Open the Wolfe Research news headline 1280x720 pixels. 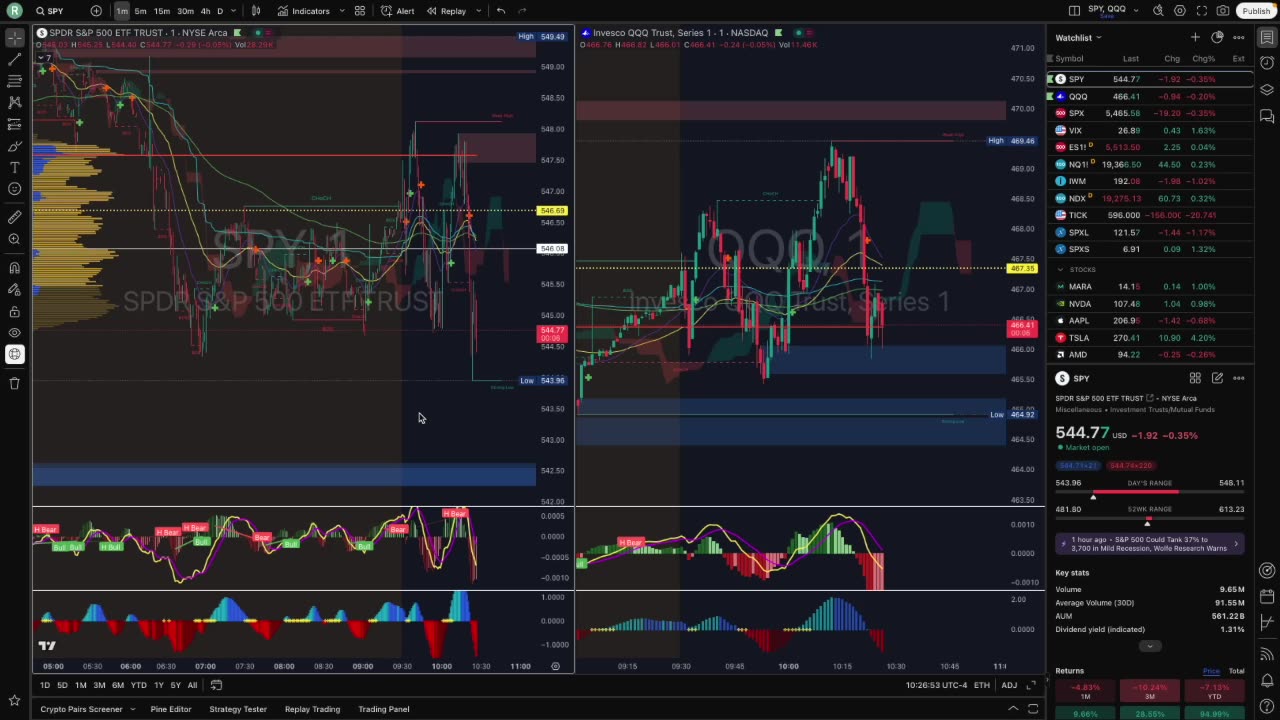[x=1149, y=544]
